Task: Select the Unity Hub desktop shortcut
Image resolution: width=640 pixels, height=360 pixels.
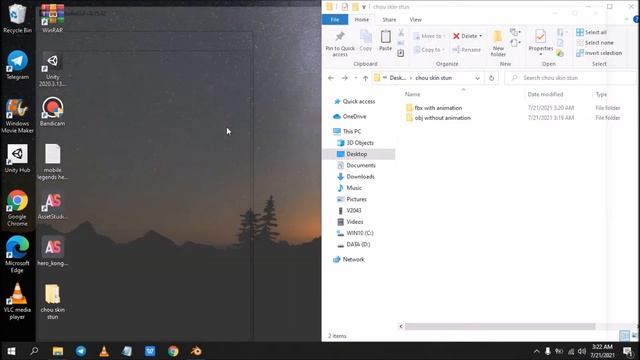Action: tap(17, 158)
